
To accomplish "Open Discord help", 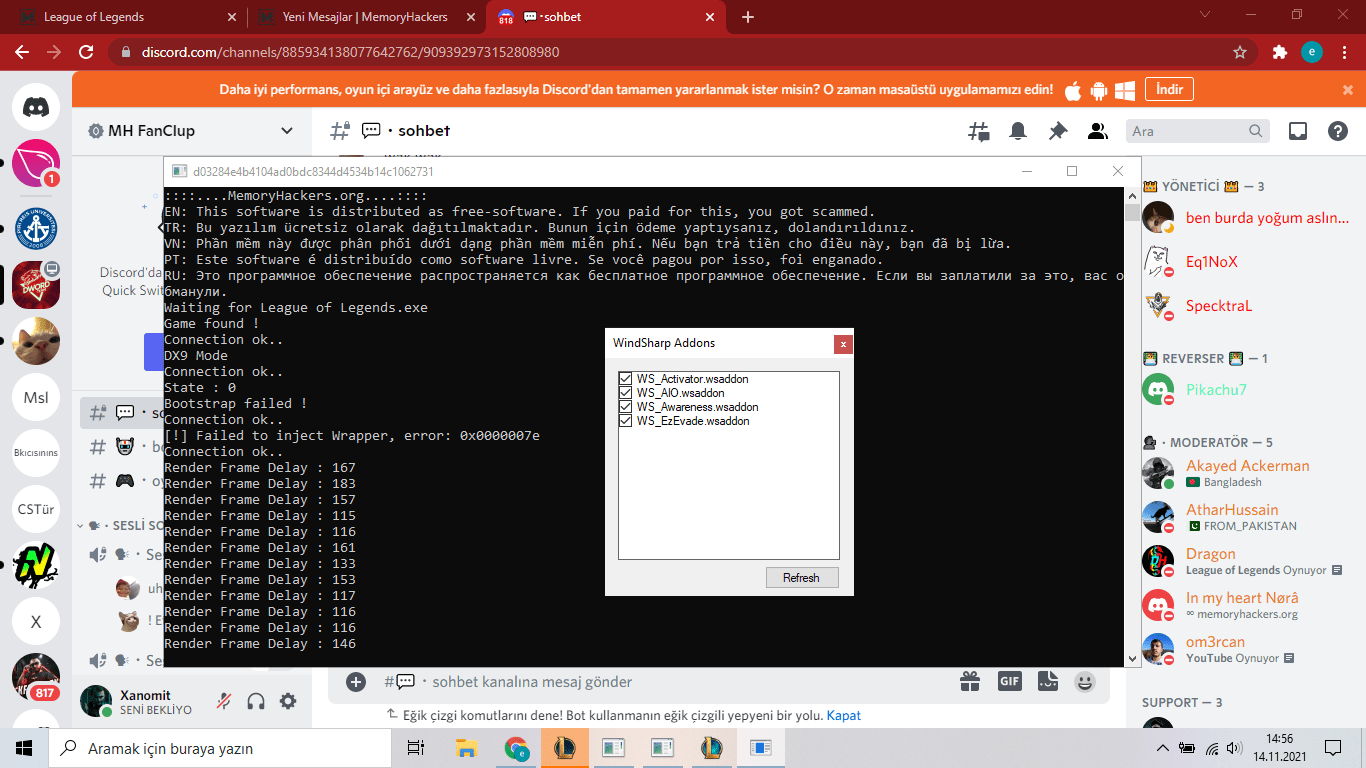I will 1338,131.
